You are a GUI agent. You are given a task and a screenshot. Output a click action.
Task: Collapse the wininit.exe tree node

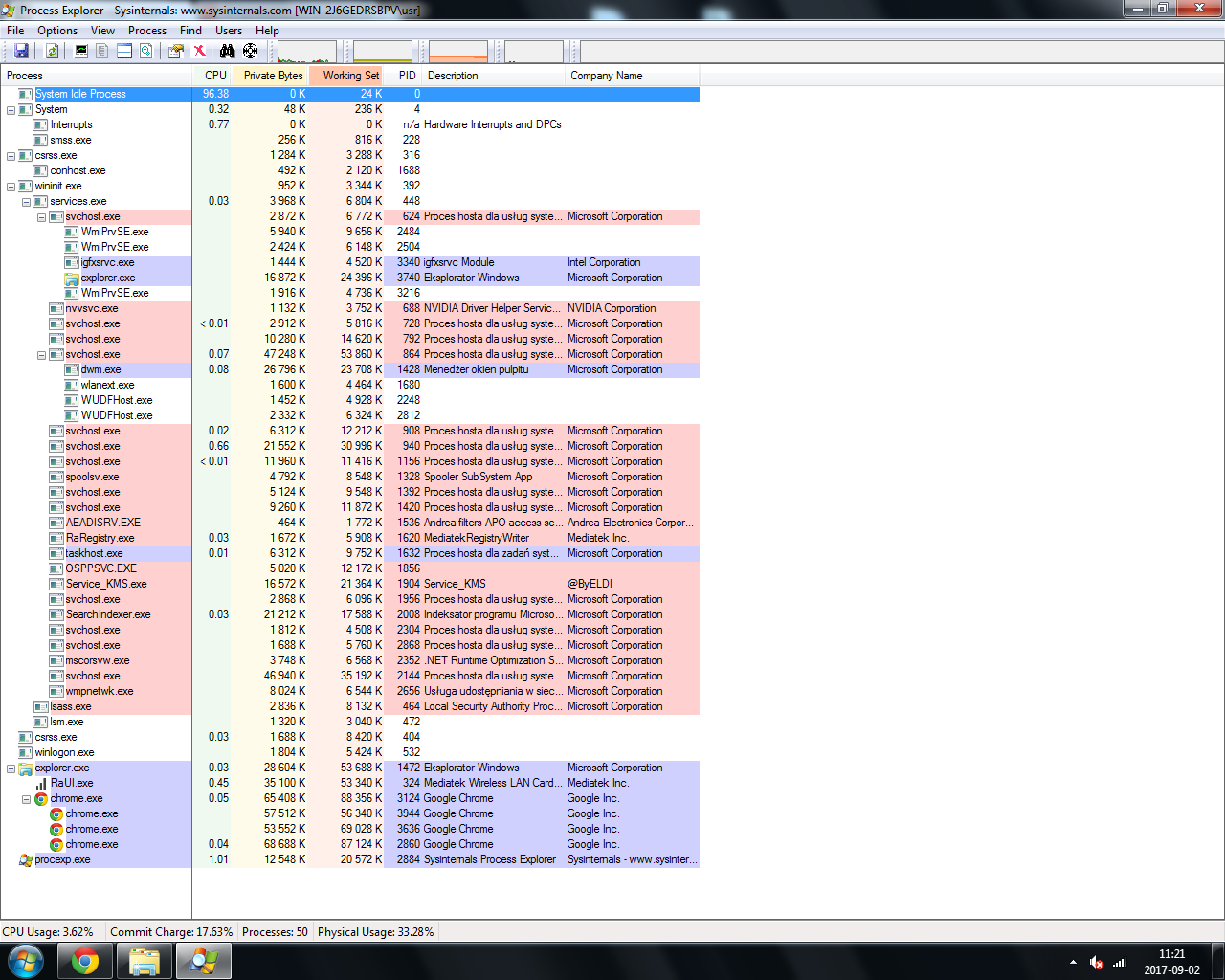11,186
